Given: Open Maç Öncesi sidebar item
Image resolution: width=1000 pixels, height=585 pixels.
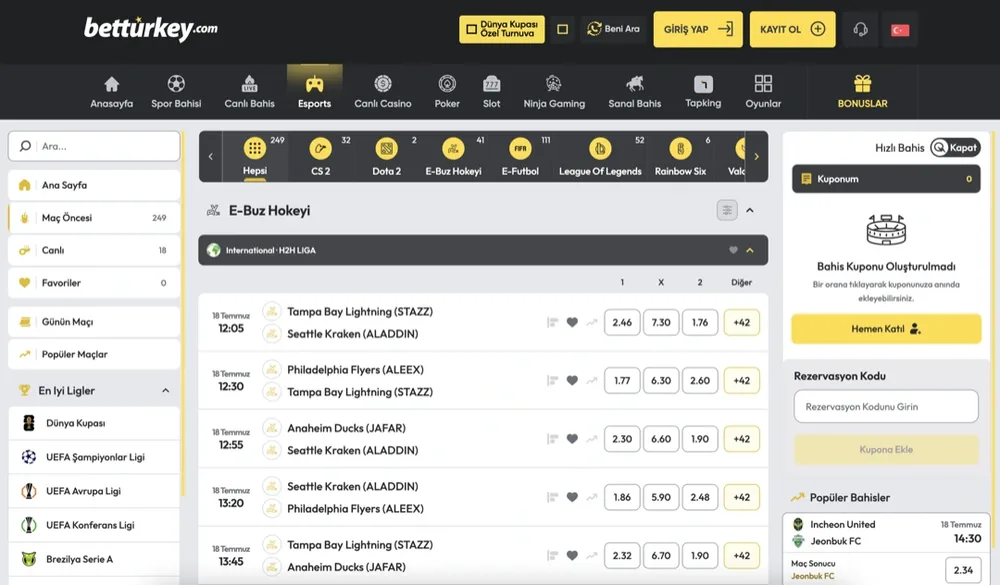Looking at the screenshot, I should [94, 218].
